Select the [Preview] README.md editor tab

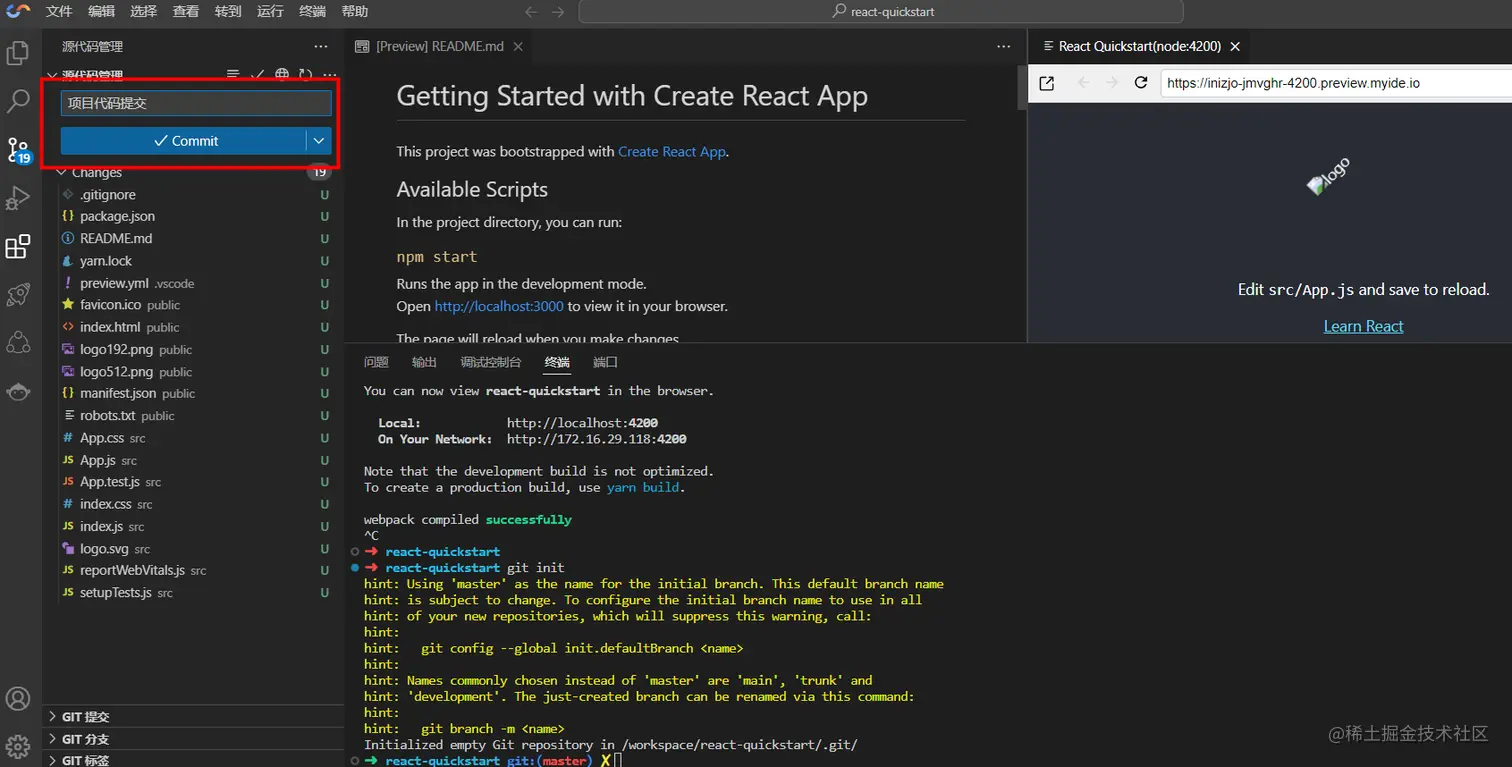click(x=439, y=46)
